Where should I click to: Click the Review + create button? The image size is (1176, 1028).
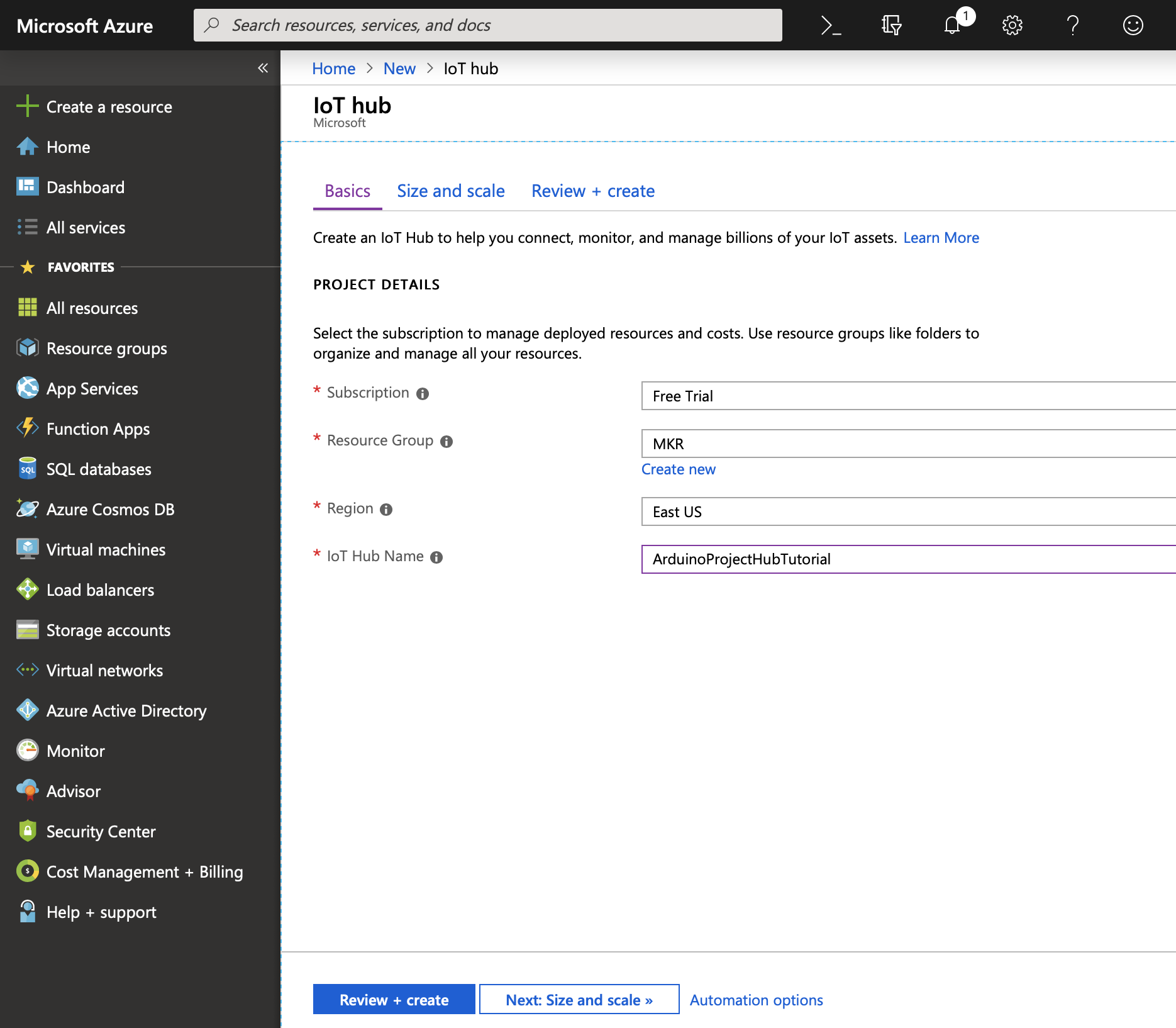pyautogui.click(x=393, y=999)
